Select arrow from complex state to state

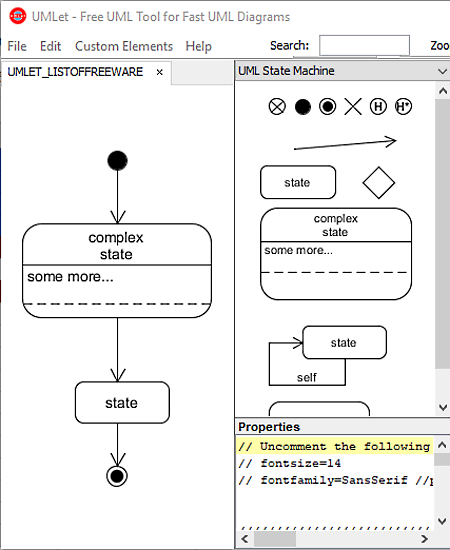click(117, 350)
